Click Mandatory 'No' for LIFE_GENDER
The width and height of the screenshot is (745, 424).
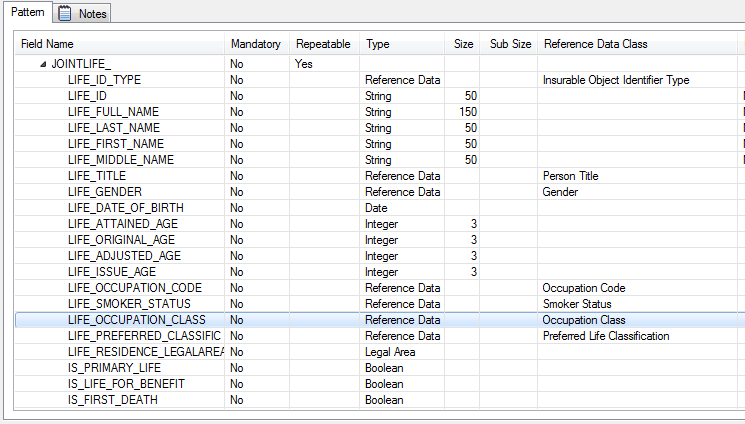pyautogui.click(x=237, y=192)
